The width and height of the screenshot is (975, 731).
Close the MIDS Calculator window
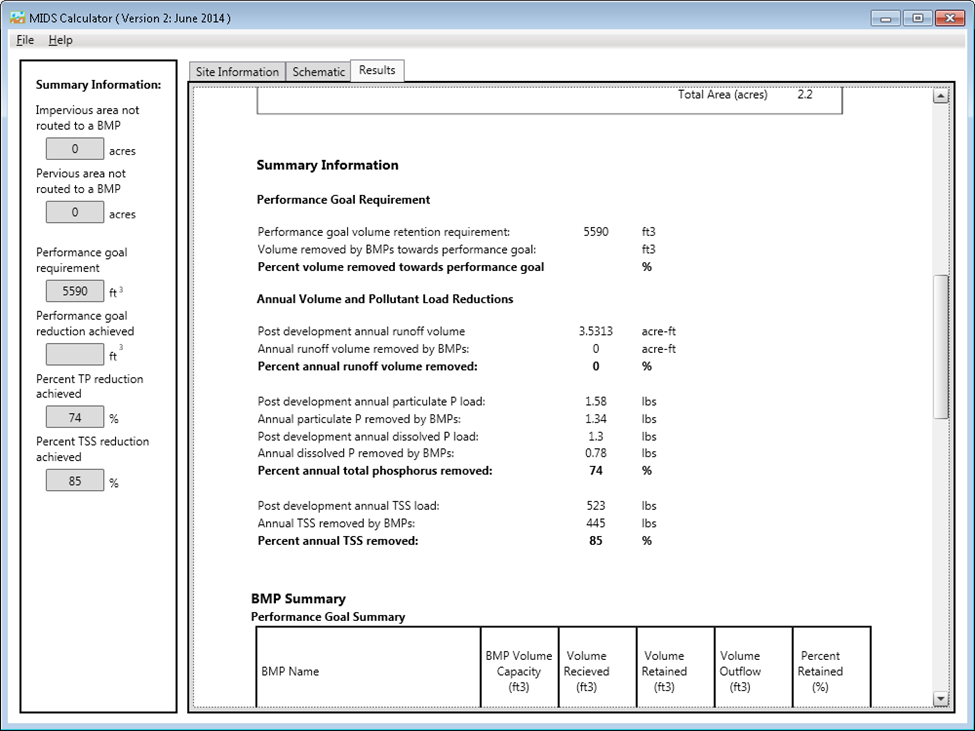(949, 18)
